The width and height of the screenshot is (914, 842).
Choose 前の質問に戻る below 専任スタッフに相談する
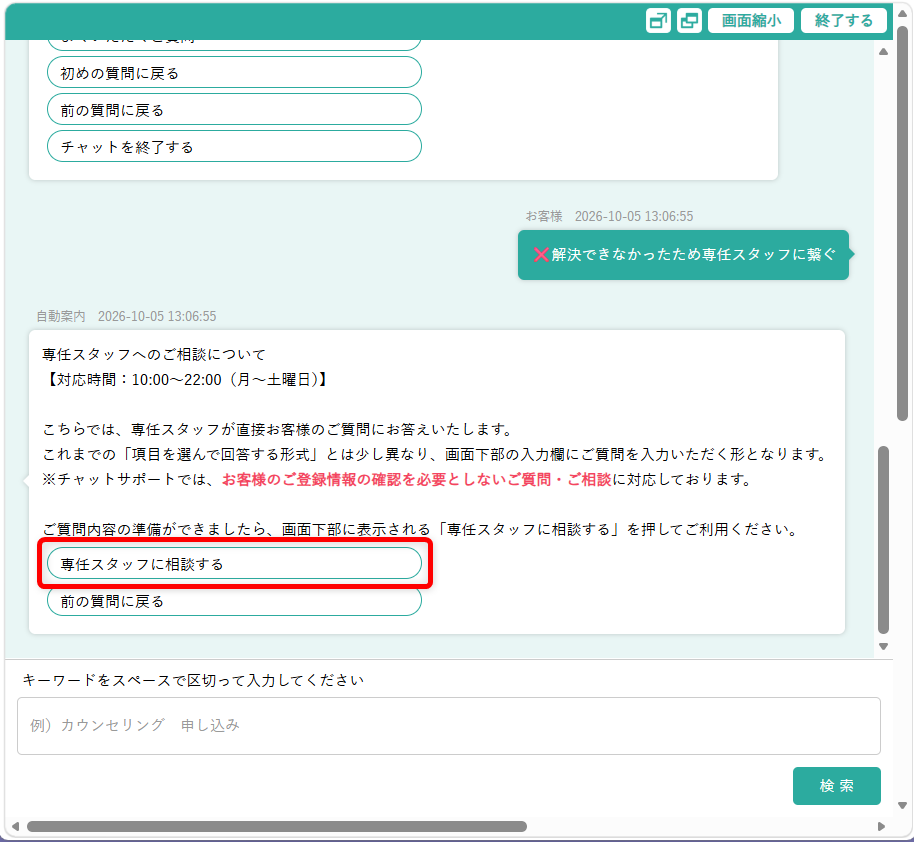234,601
